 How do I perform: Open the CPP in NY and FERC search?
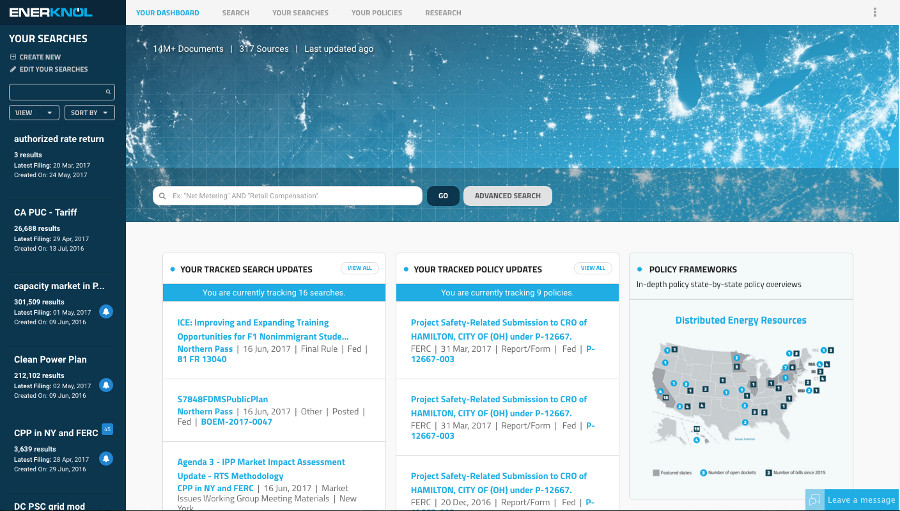tap(56, 433)
